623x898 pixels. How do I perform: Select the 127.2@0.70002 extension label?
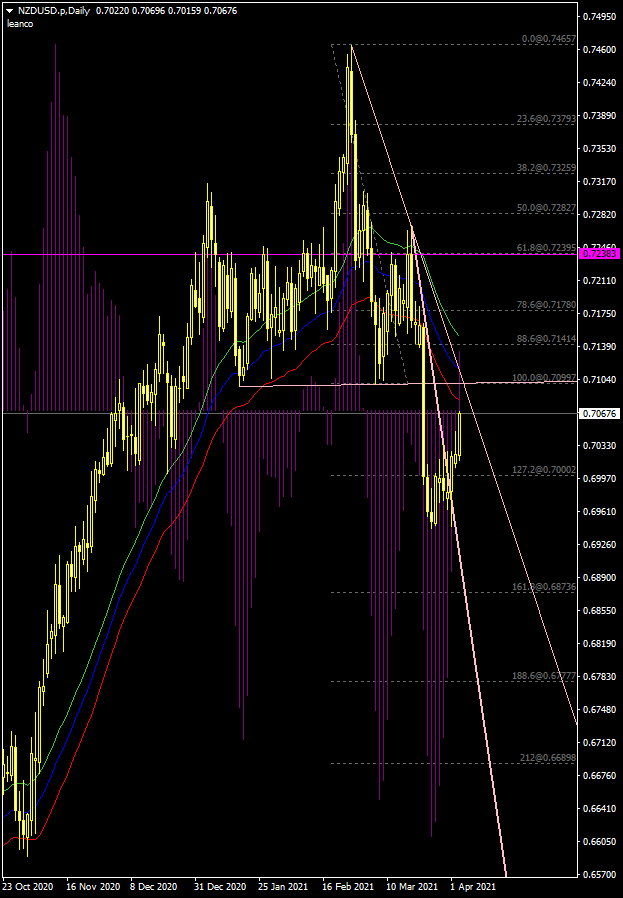click(544, 469)
